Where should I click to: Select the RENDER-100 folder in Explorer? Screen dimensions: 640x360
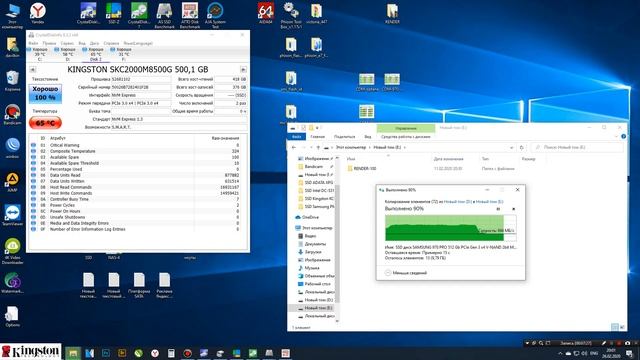[361, 168]
